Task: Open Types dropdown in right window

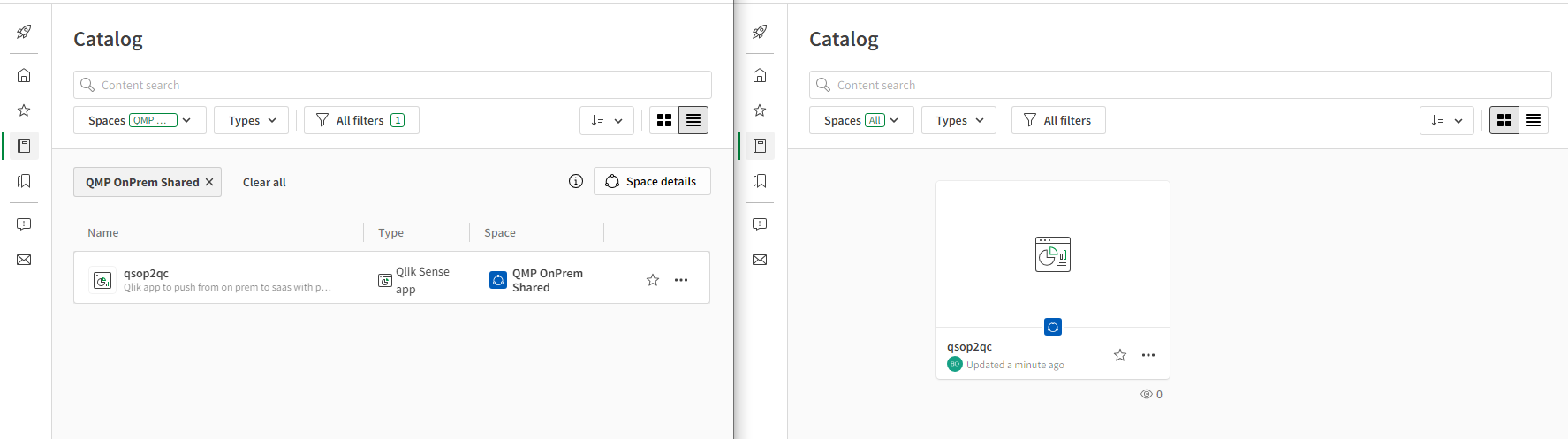Action: click(959, 120)
